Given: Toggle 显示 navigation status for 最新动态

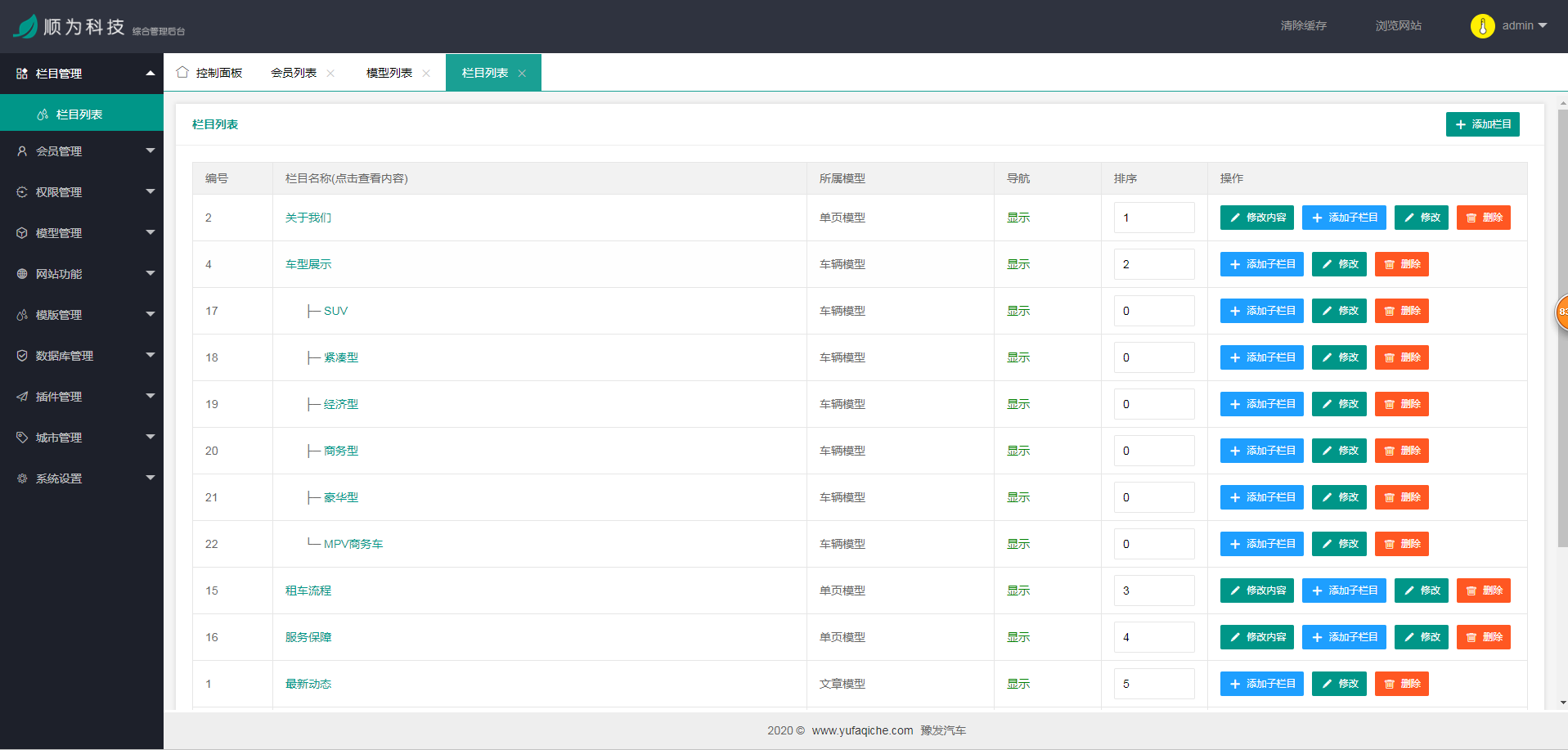Looking at the screenshot, I should click(1018, 684).
